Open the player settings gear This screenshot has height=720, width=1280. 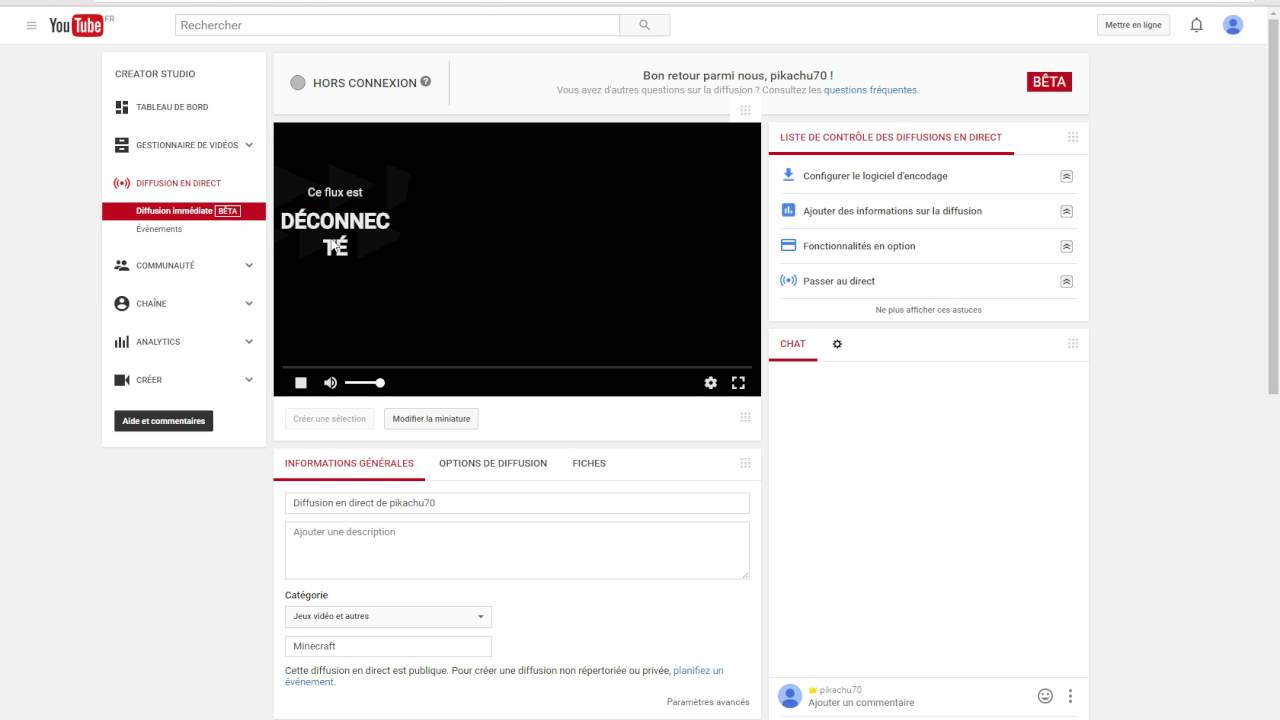point(711,383)
